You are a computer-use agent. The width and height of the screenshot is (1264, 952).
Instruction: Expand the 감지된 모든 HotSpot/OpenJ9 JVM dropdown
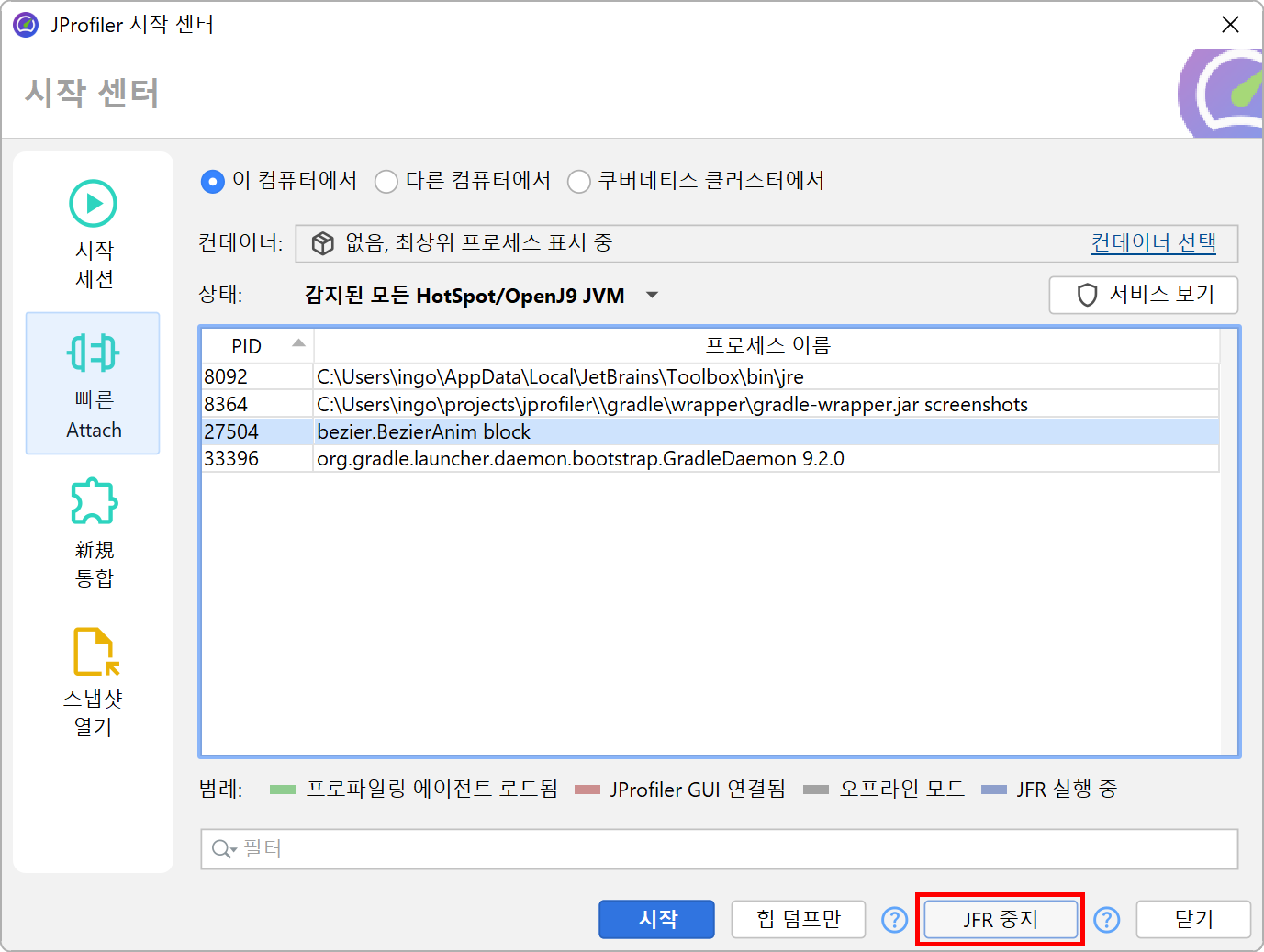pyautogui.click(x=652, y=296)
